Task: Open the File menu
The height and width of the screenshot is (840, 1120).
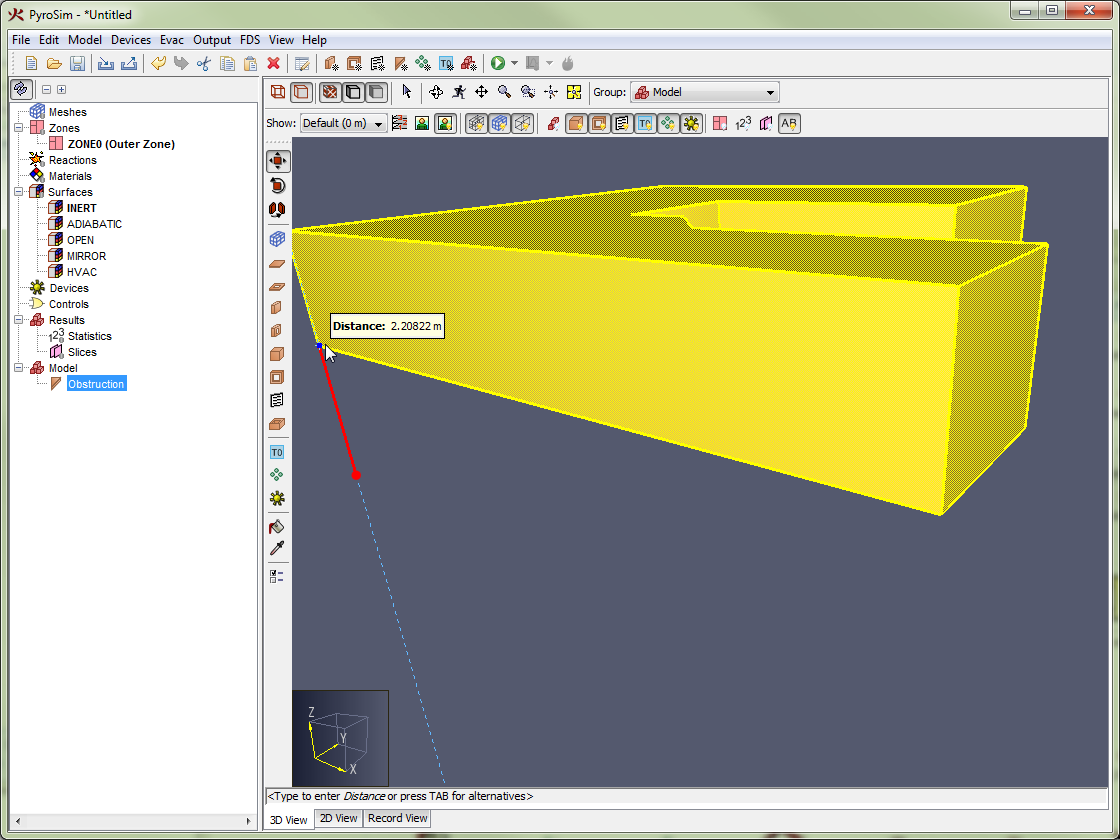Action: click(21, 40)
